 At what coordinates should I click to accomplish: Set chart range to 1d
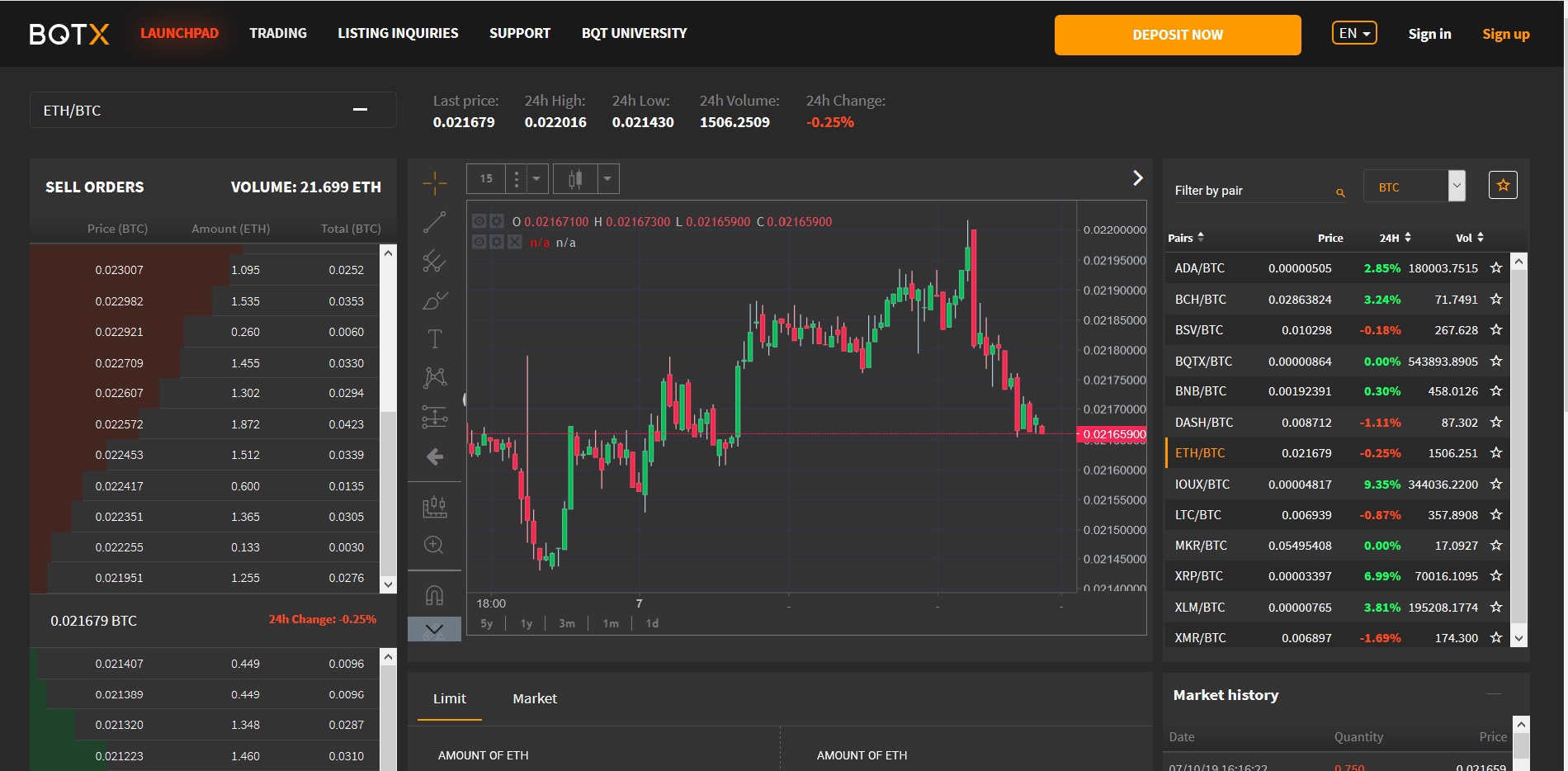pyautogui.click(x=652, y=623)
